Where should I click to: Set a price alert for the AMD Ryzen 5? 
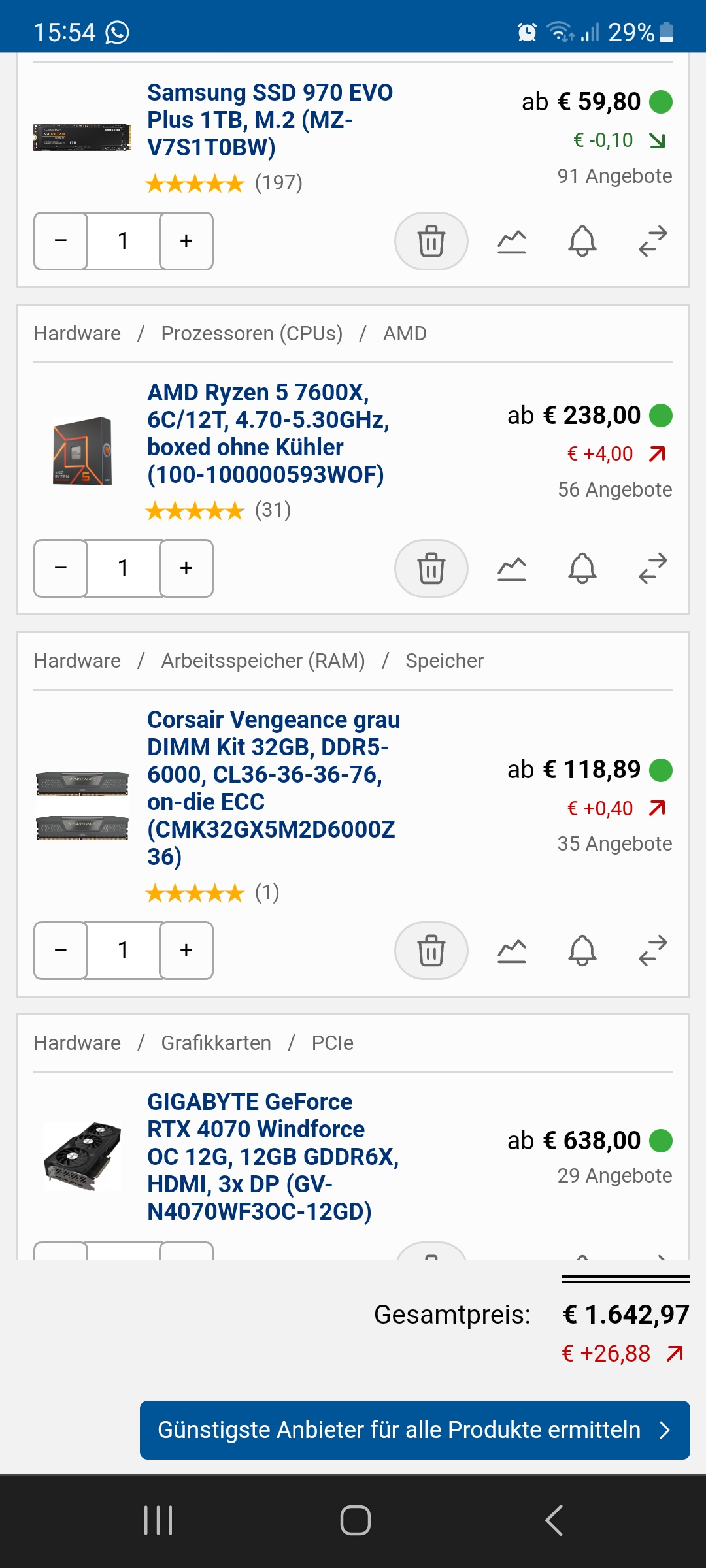point(582,569)
